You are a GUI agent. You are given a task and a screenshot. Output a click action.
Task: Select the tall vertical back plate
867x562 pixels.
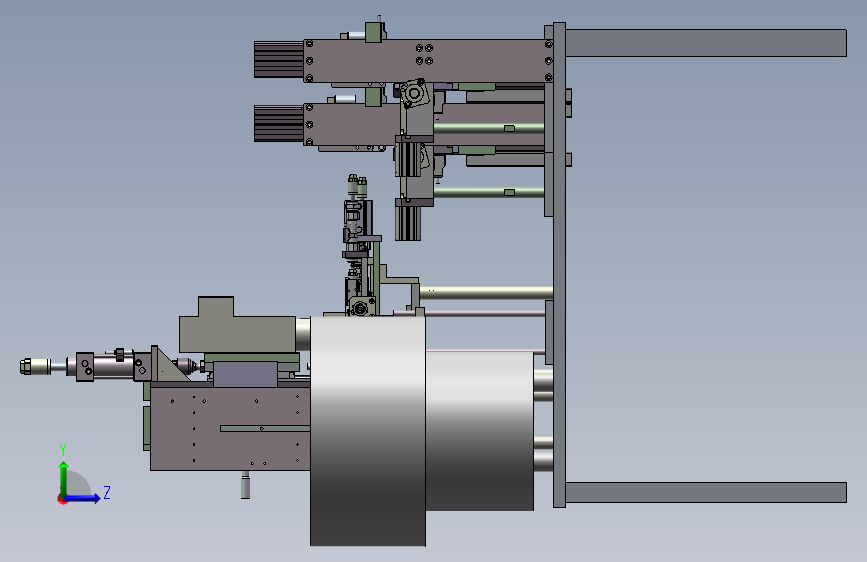[x=559, y=264]
